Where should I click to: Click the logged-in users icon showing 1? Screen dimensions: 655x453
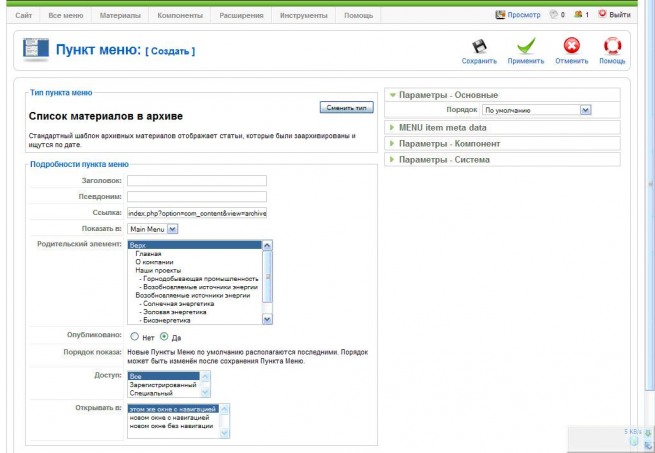coord(578,15)
